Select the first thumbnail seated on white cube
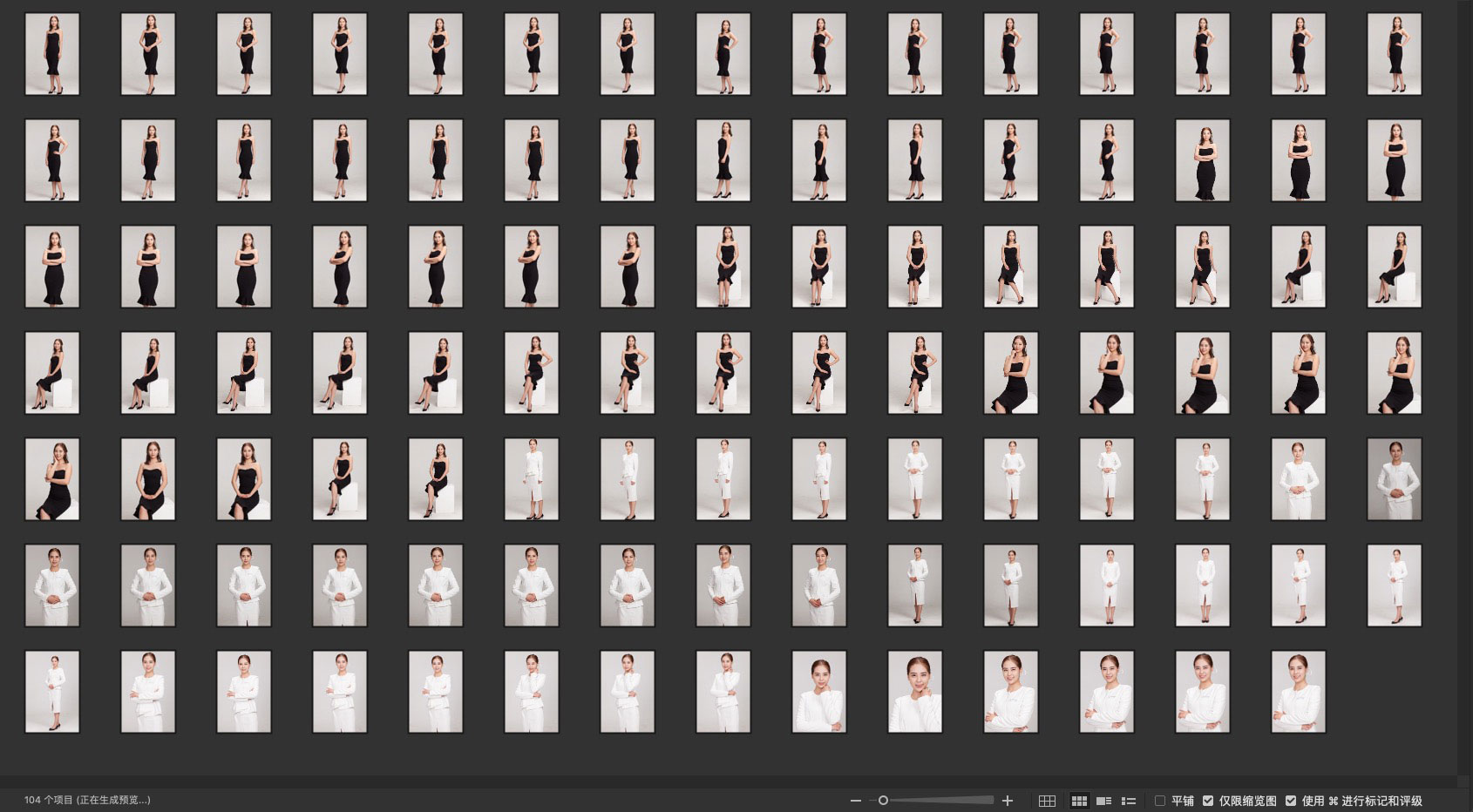This screenshot has width=1473, height=812. [x=723, y=267]
